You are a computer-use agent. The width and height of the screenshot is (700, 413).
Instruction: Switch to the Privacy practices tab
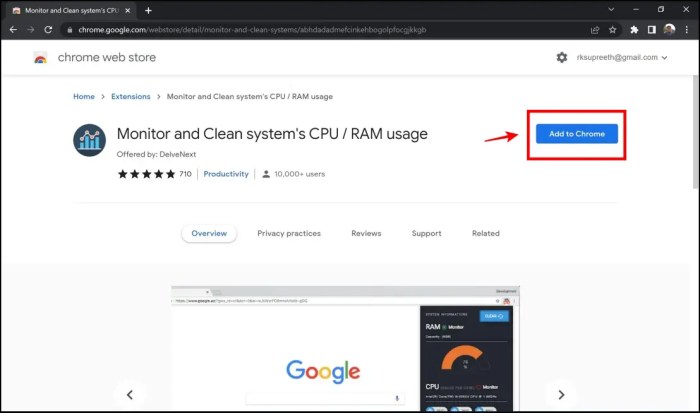289,234
